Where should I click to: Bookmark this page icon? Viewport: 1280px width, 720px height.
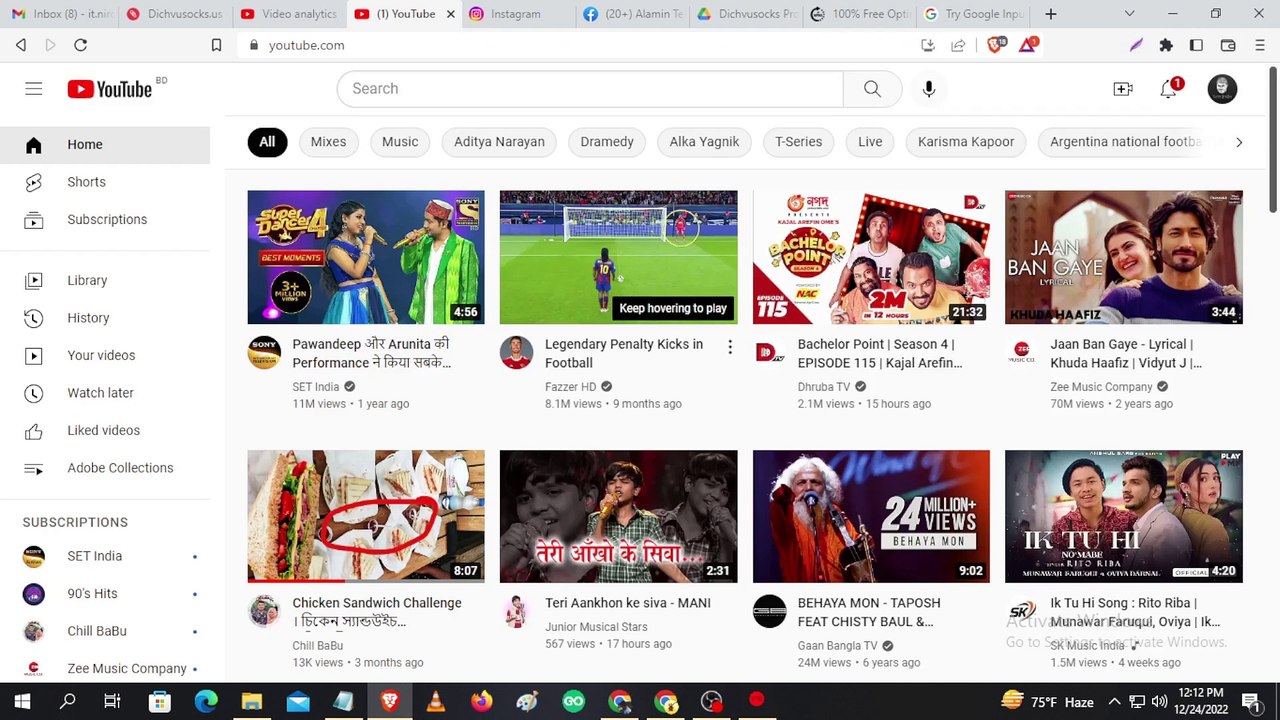216,45
